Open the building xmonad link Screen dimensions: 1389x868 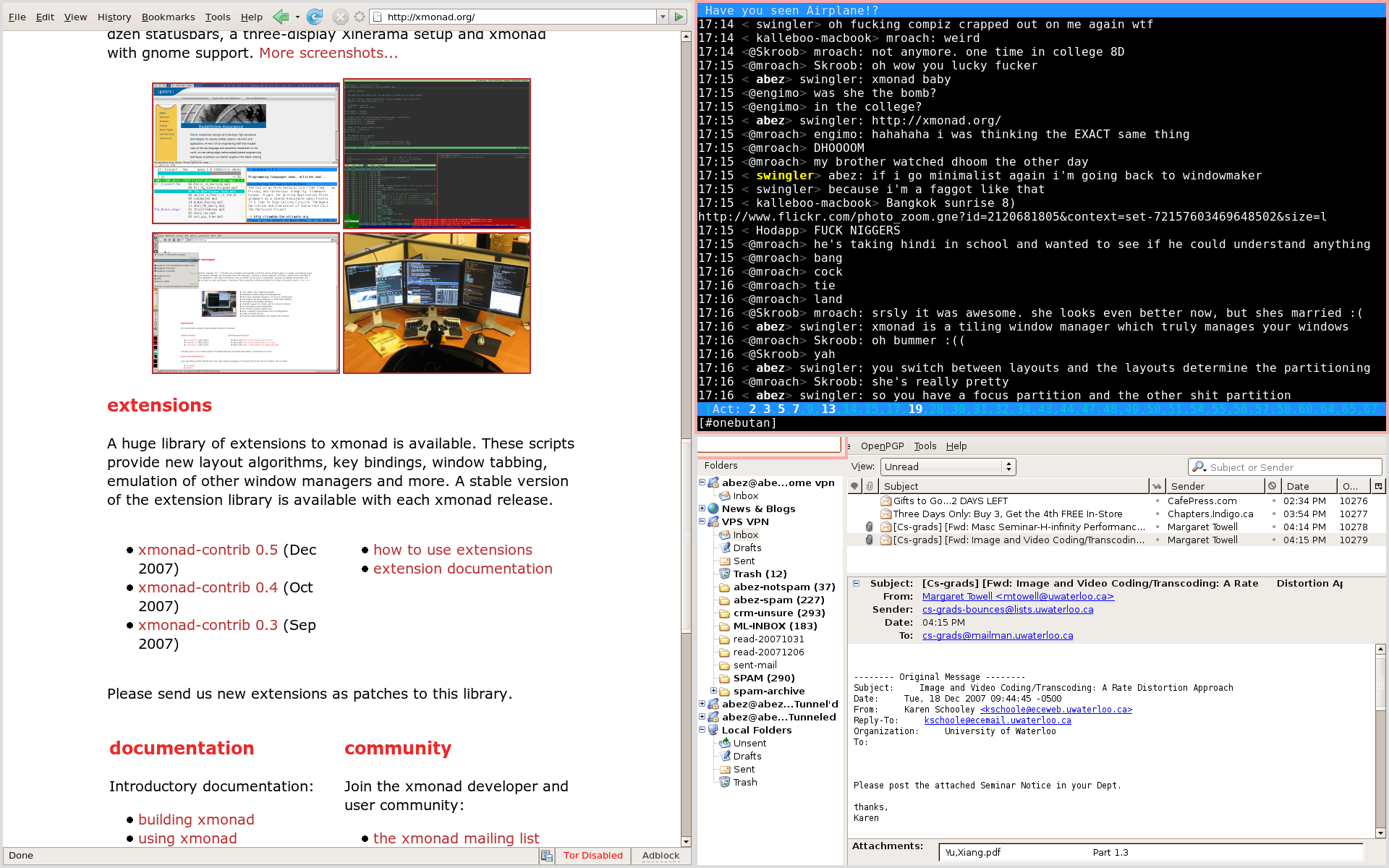point(196,820)
